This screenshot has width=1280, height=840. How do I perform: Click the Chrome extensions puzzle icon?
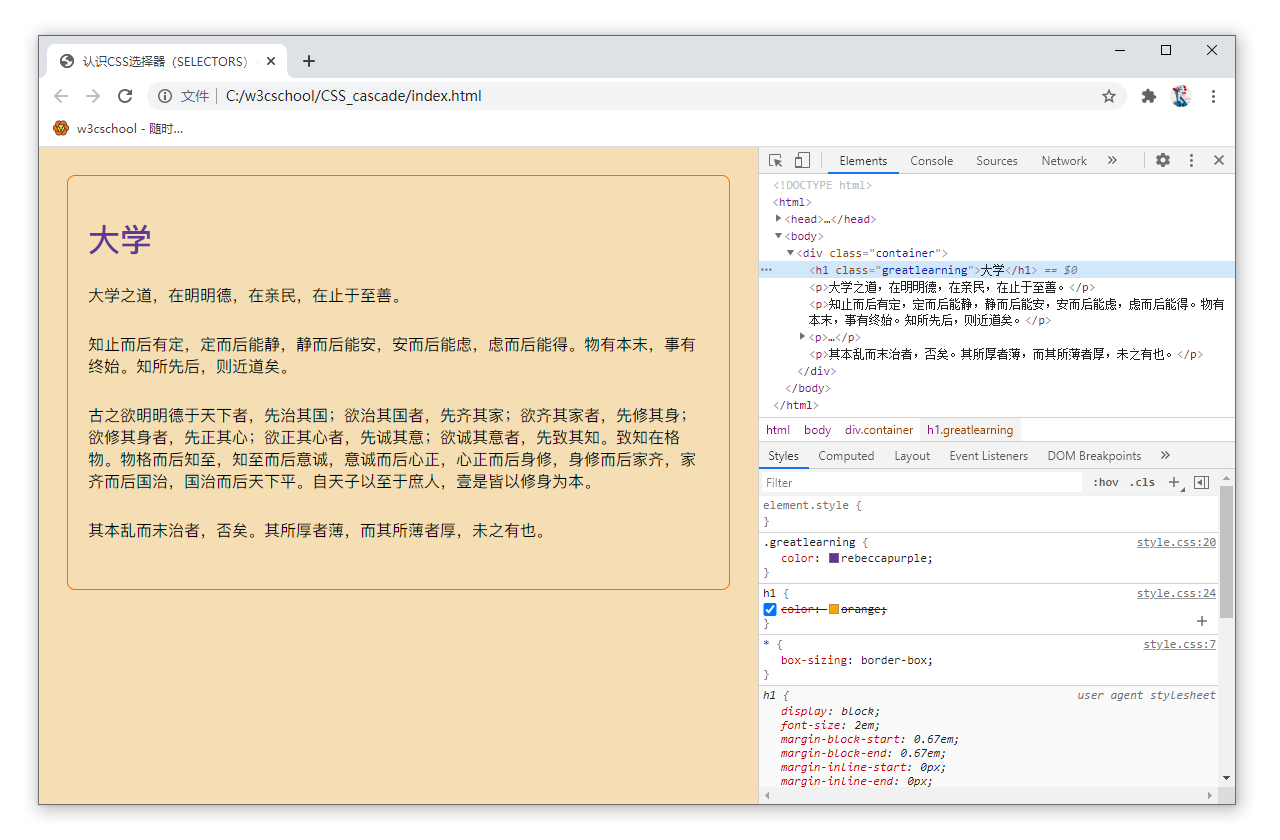[1149, 96]
